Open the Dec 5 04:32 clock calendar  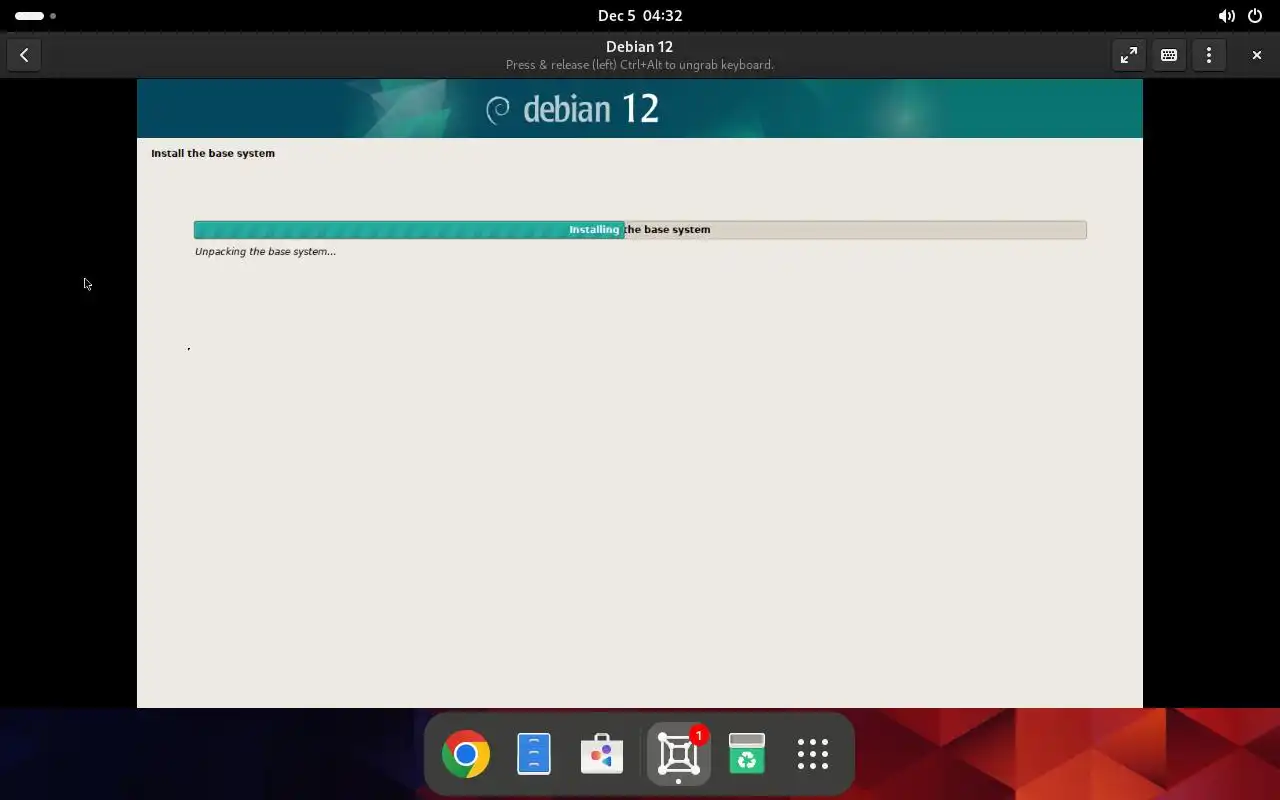coord(640,16)
